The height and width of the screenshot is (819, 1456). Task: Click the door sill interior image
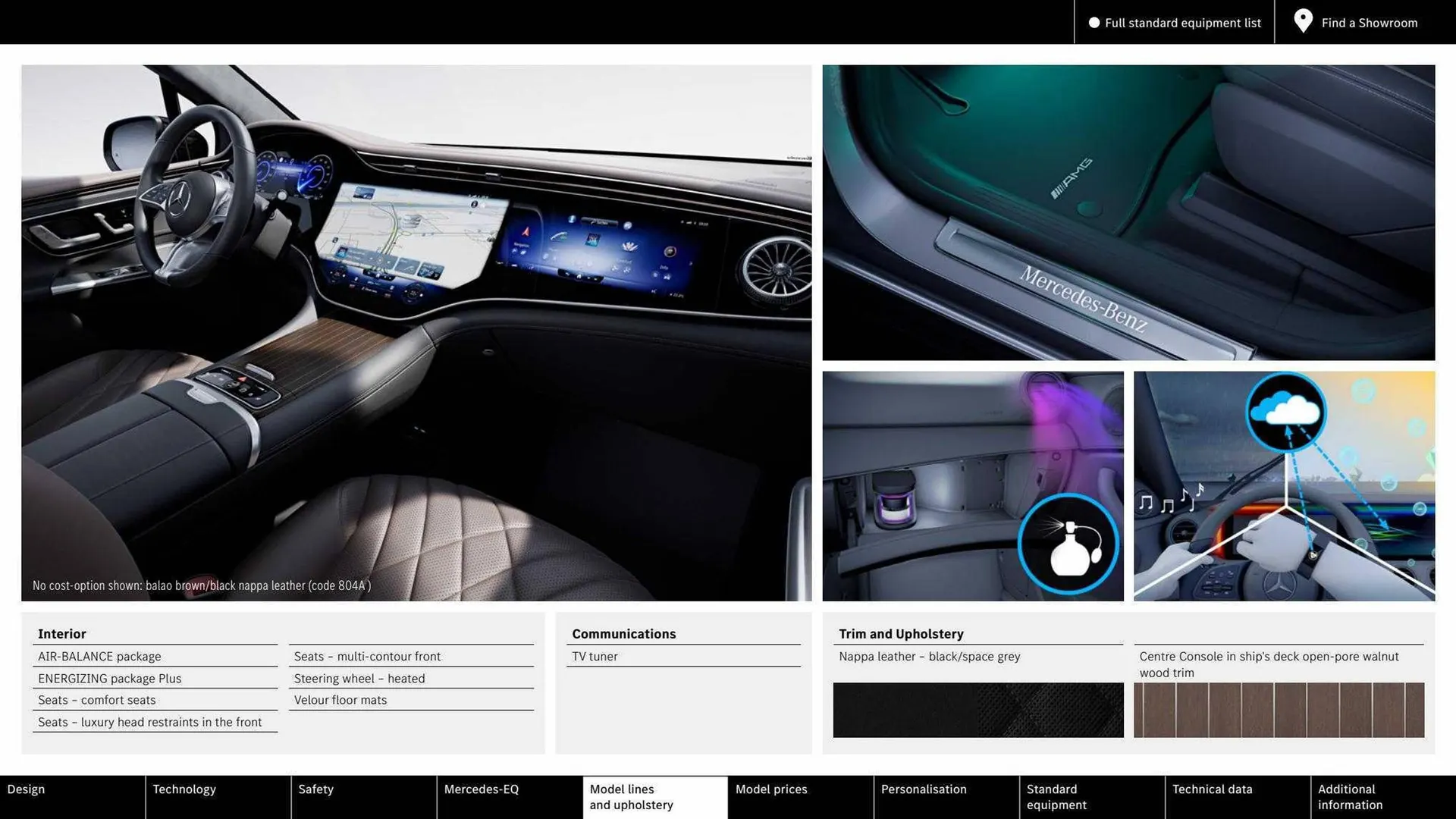pos(1128,212)
